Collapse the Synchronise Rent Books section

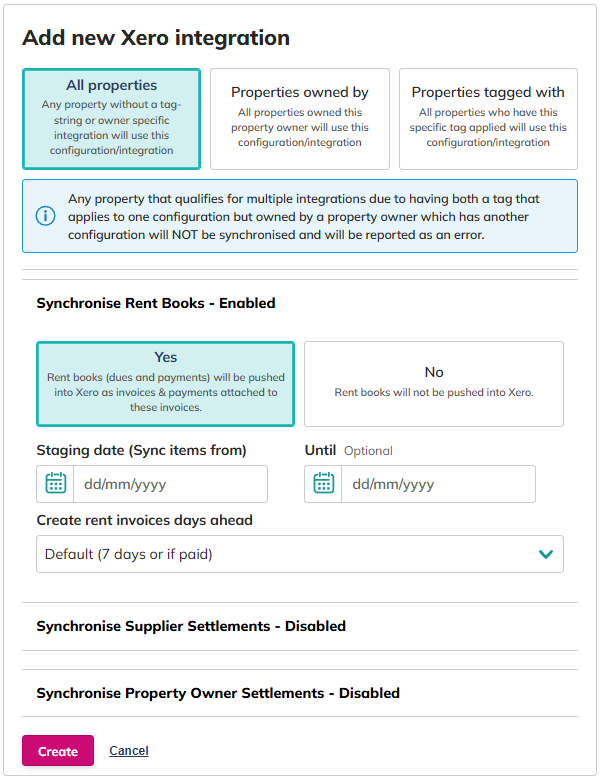156,302
